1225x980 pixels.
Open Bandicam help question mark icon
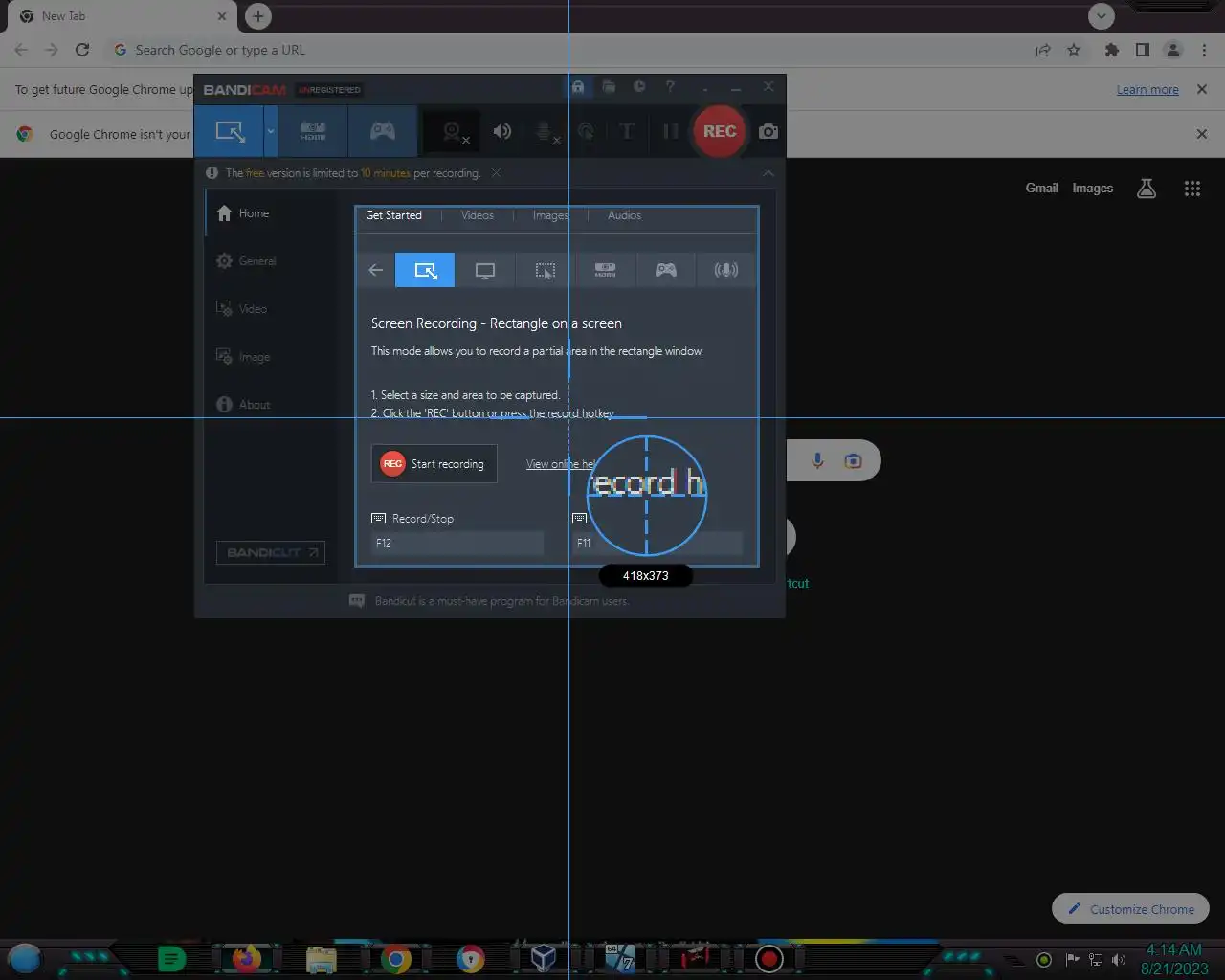(670, 87)
